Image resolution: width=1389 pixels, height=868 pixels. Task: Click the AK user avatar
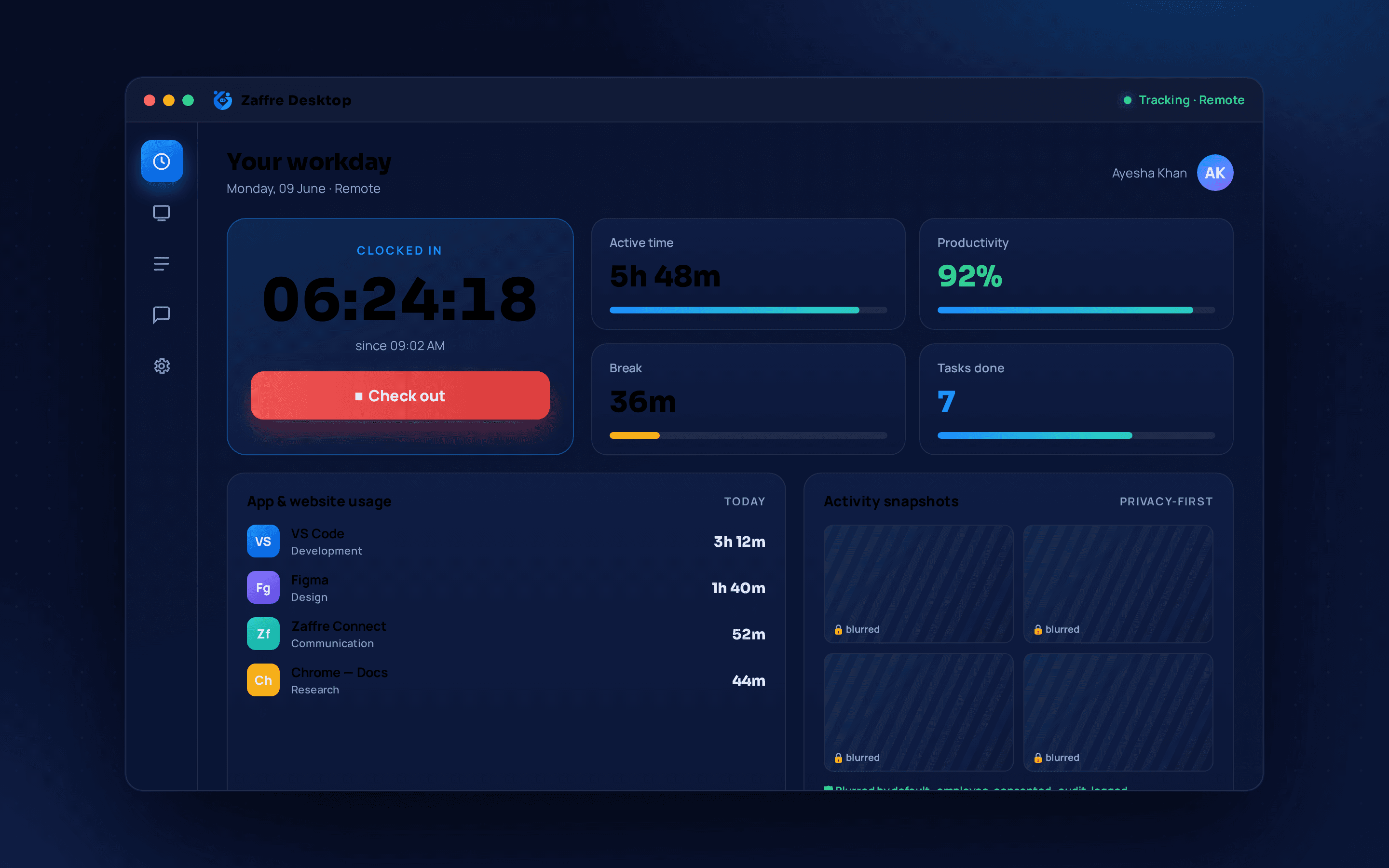(x=1215, y=173)
